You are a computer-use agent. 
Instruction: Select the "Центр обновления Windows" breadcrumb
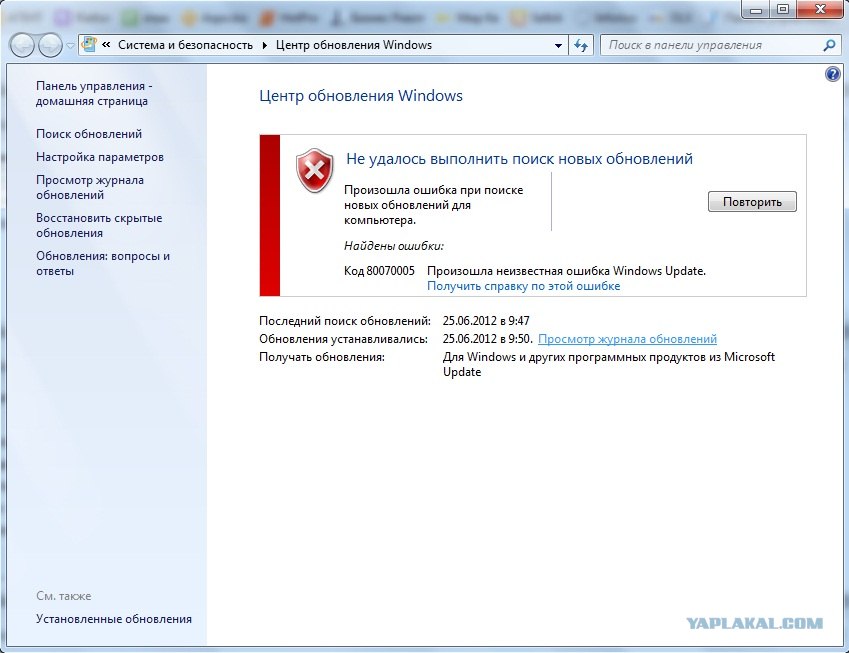click(354, 45)
